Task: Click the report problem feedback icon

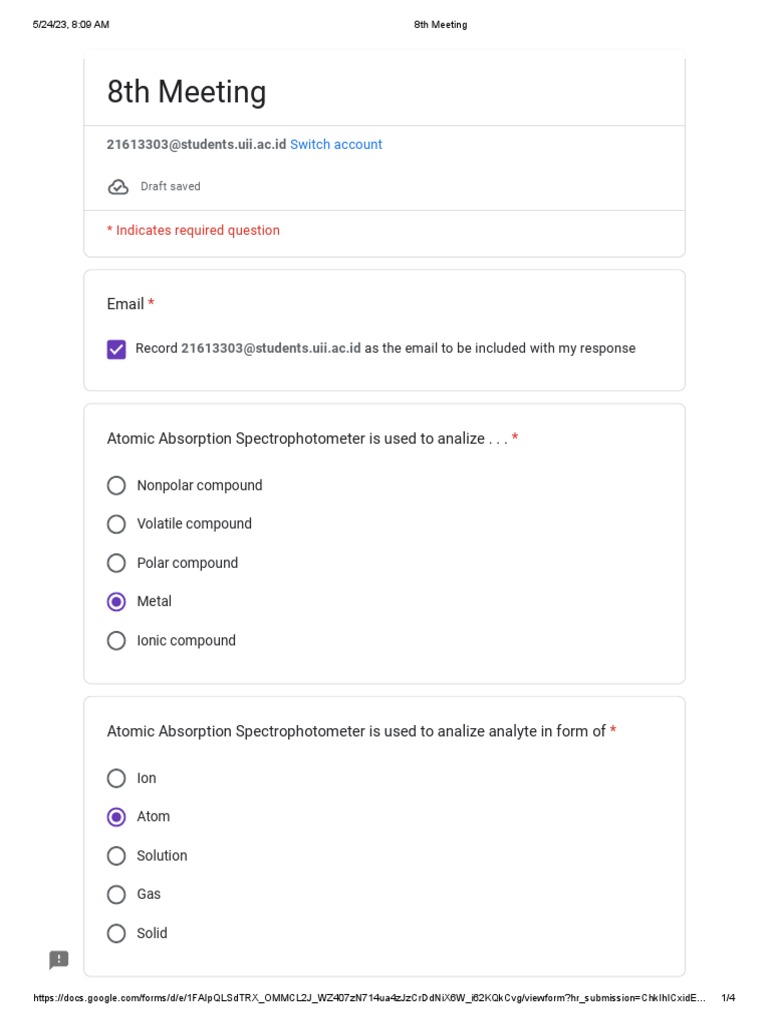Action: click(59, 960)
